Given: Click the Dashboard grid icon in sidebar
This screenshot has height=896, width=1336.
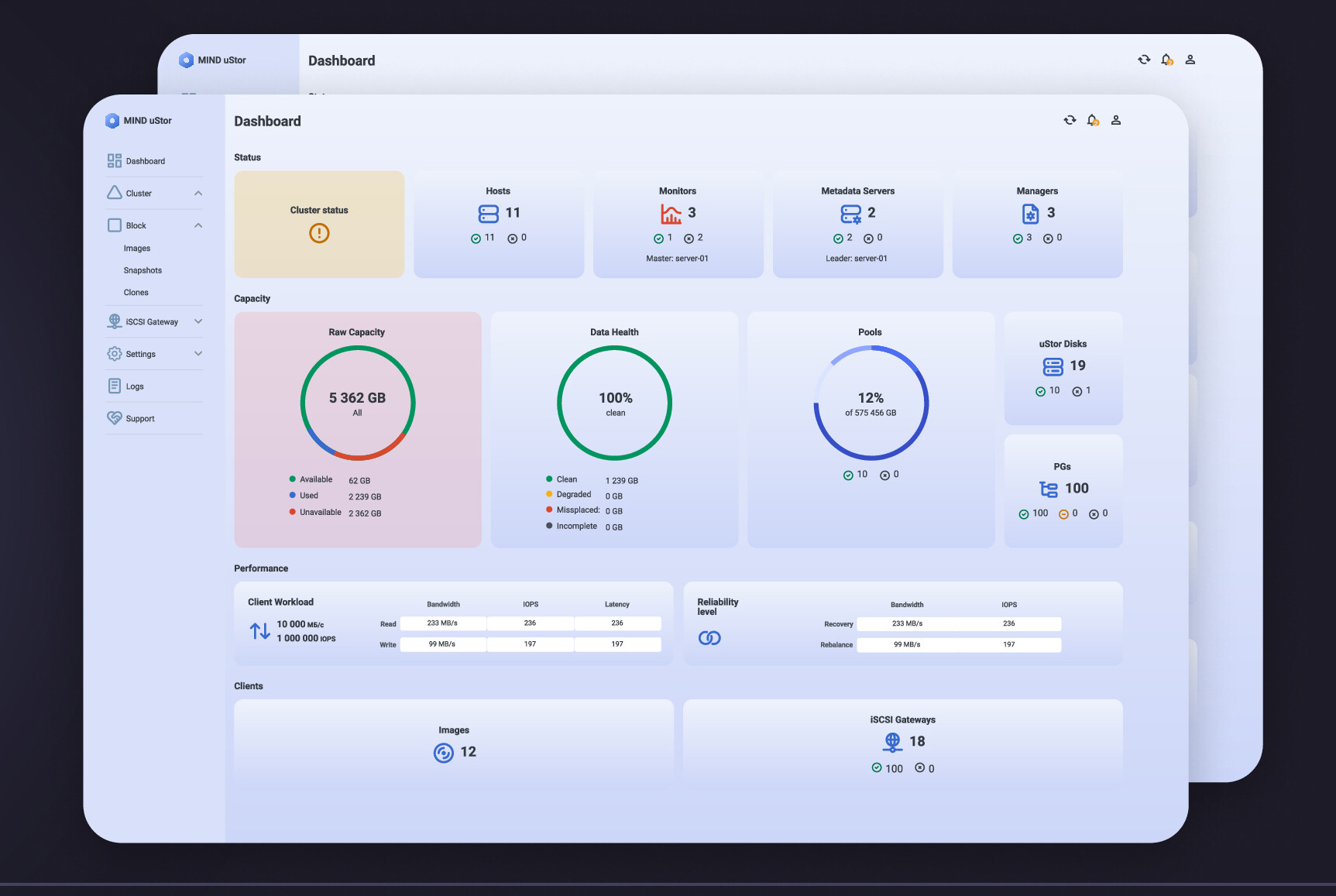Looking at the screenshot, I should 115,160.
